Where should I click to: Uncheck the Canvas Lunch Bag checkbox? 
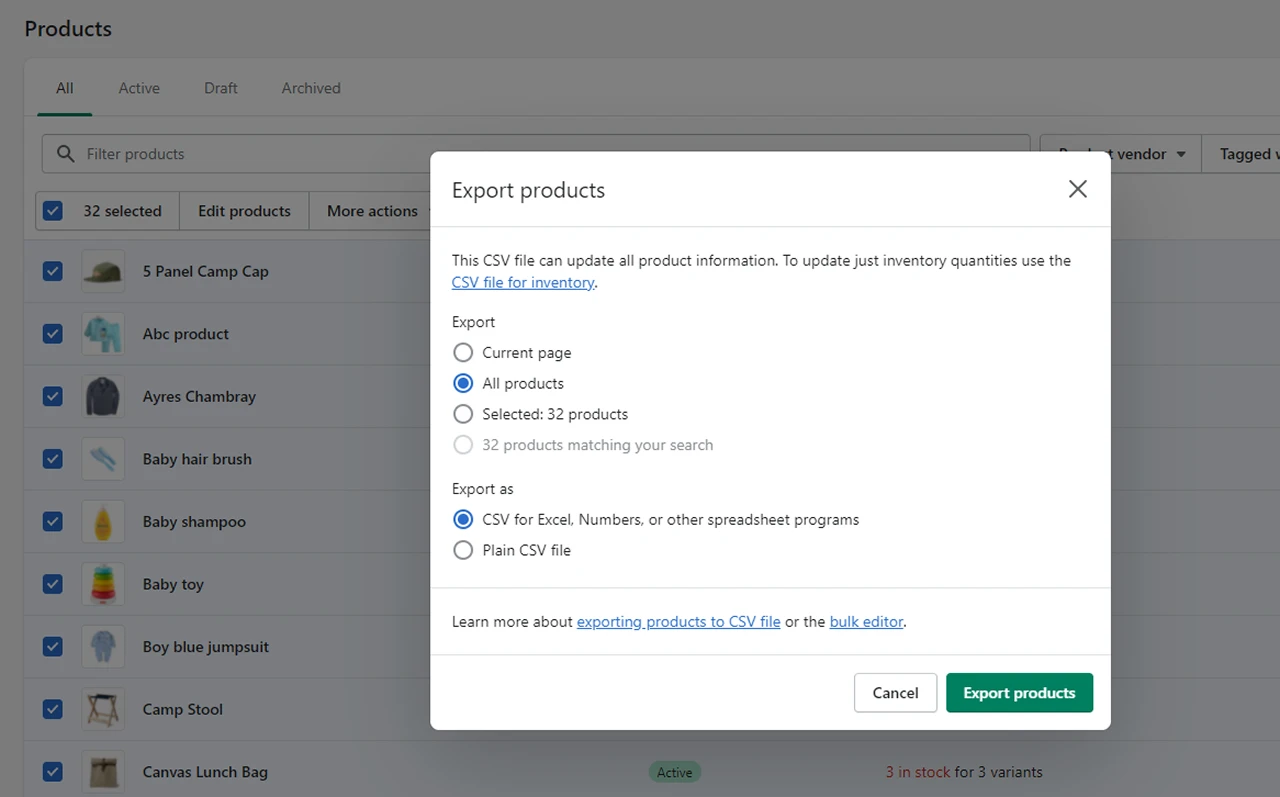point(53,772)
